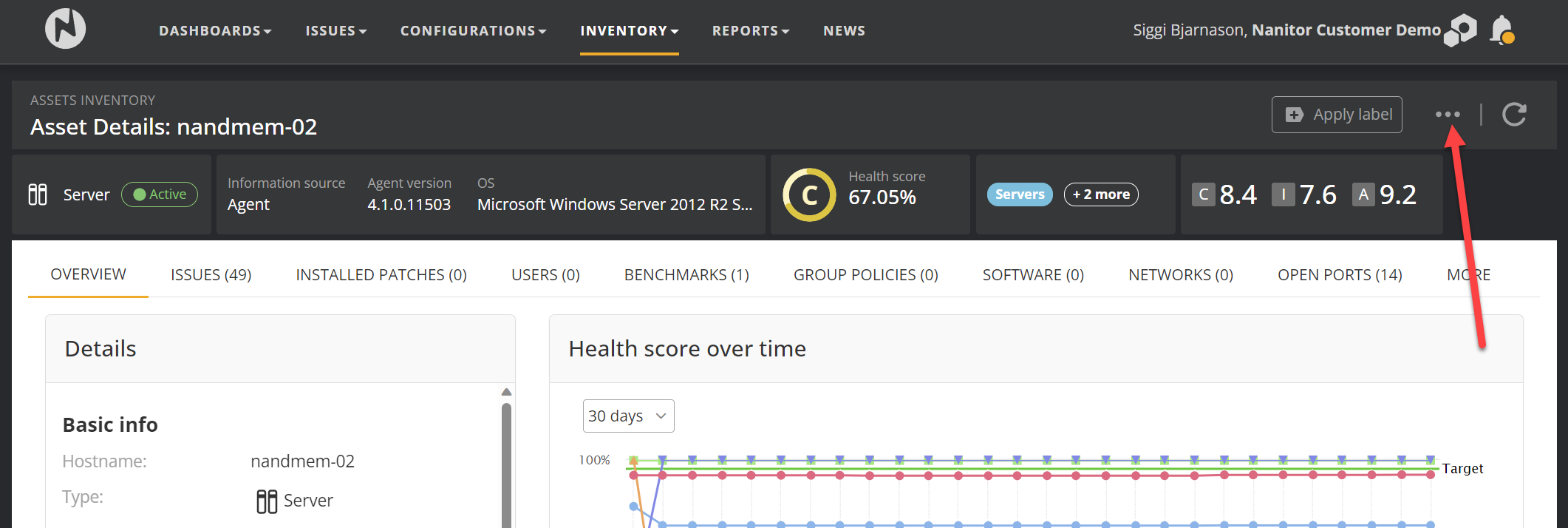This screenshot has height=528, width=1568.
Task: Expand the Dashboards menu
Action: click(215, 31)
